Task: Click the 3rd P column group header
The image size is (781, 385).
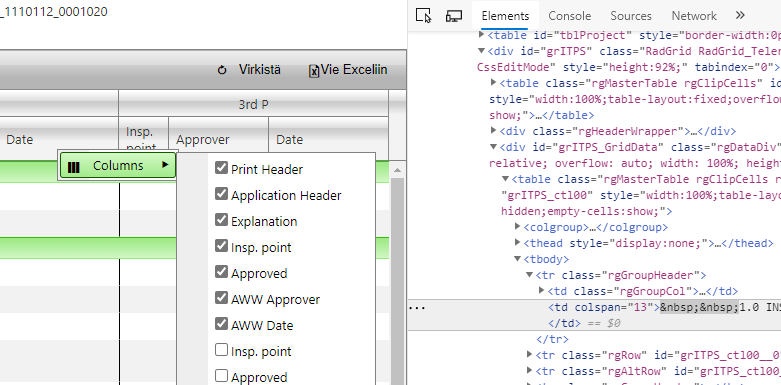Action: click(x=253, y=104)
